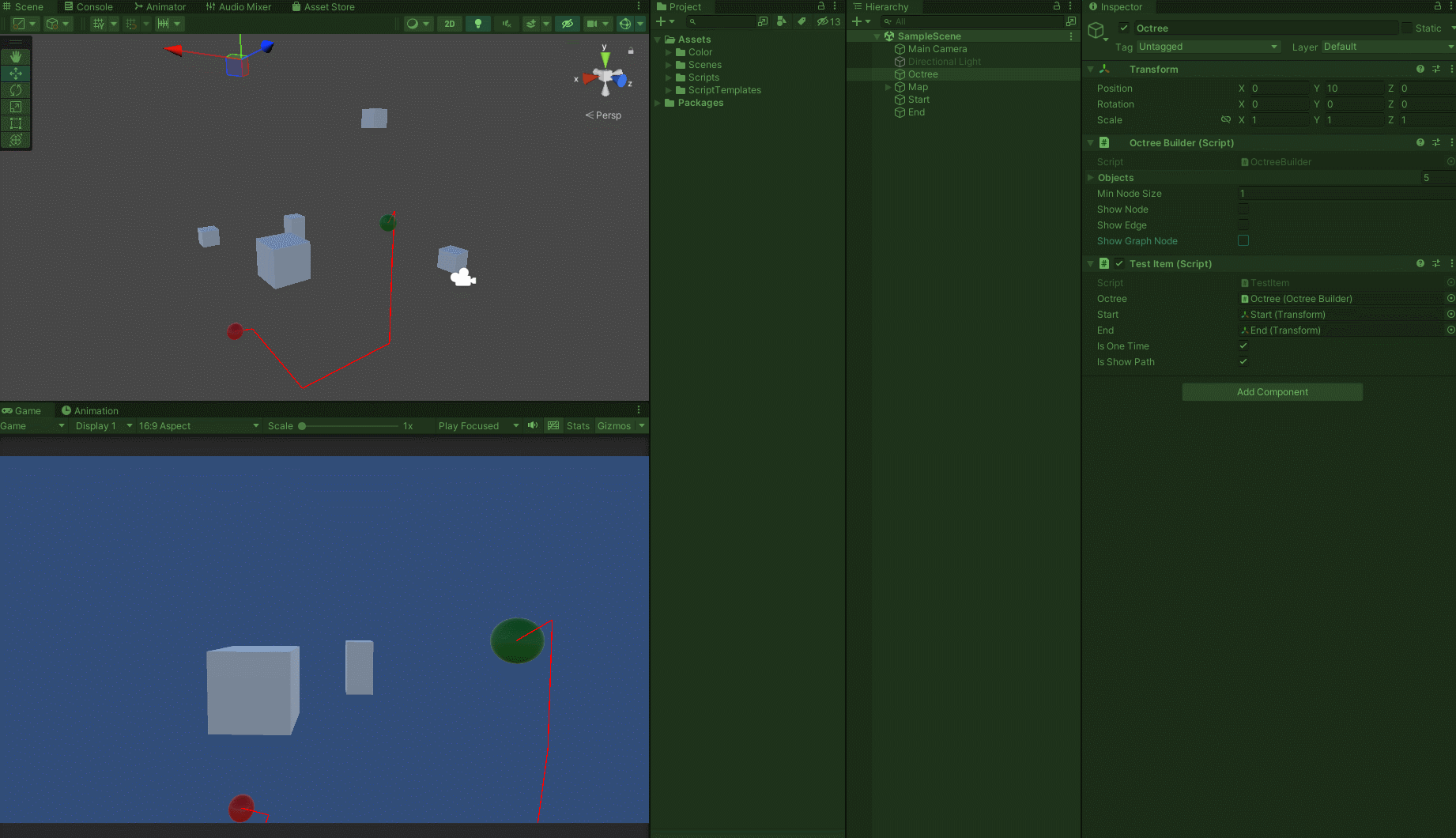Toggle Octree object active checkbox

[1124, 28]
